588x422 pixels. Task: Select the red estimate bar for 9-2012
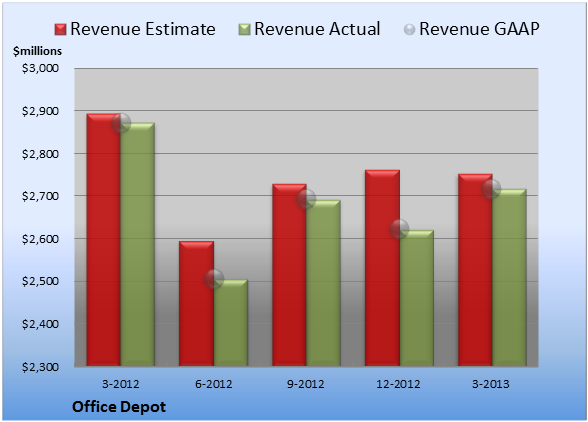290,275
